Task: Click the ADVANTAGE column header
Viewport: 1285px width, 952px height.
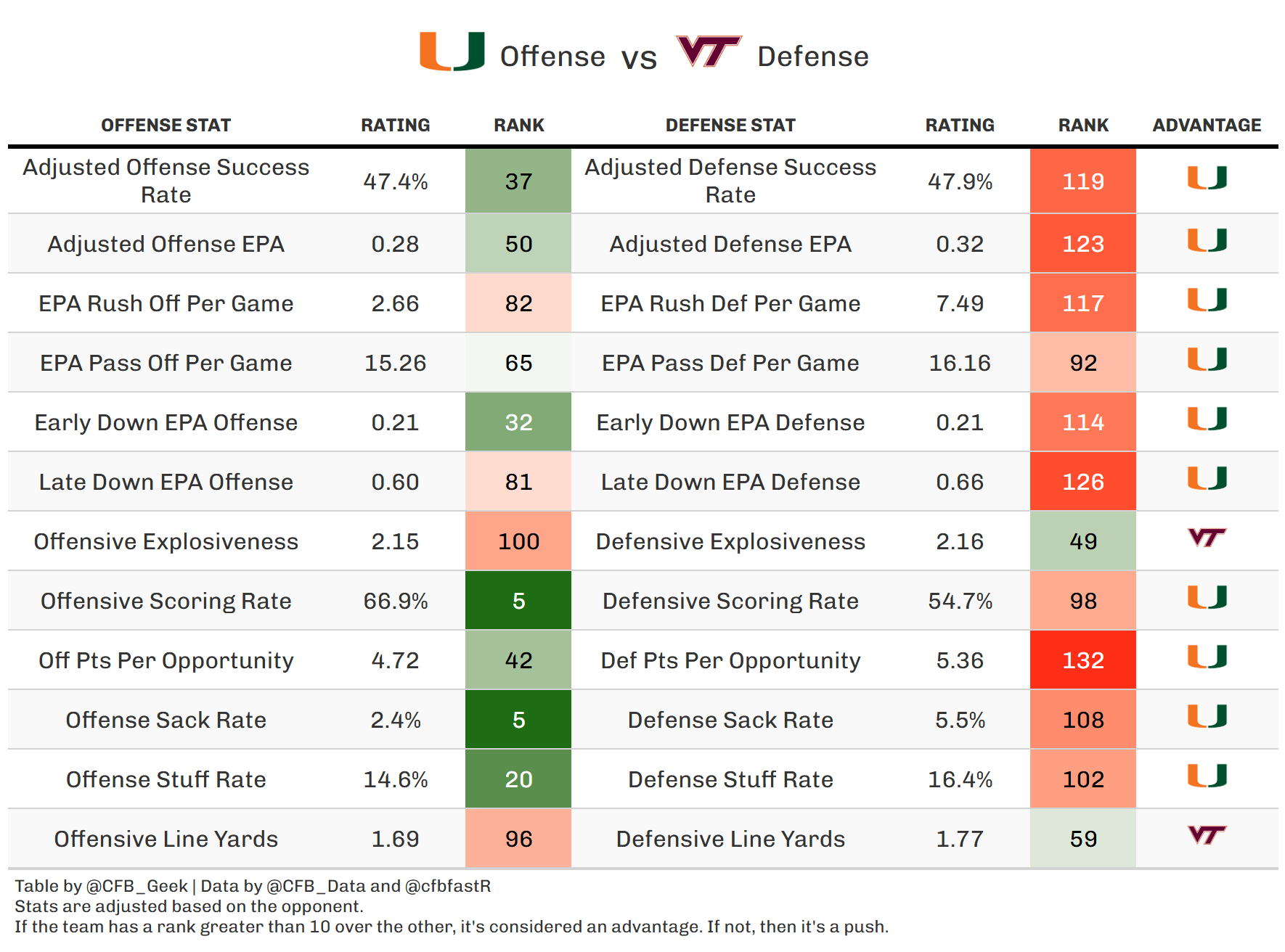Action: coord(1207,126)
